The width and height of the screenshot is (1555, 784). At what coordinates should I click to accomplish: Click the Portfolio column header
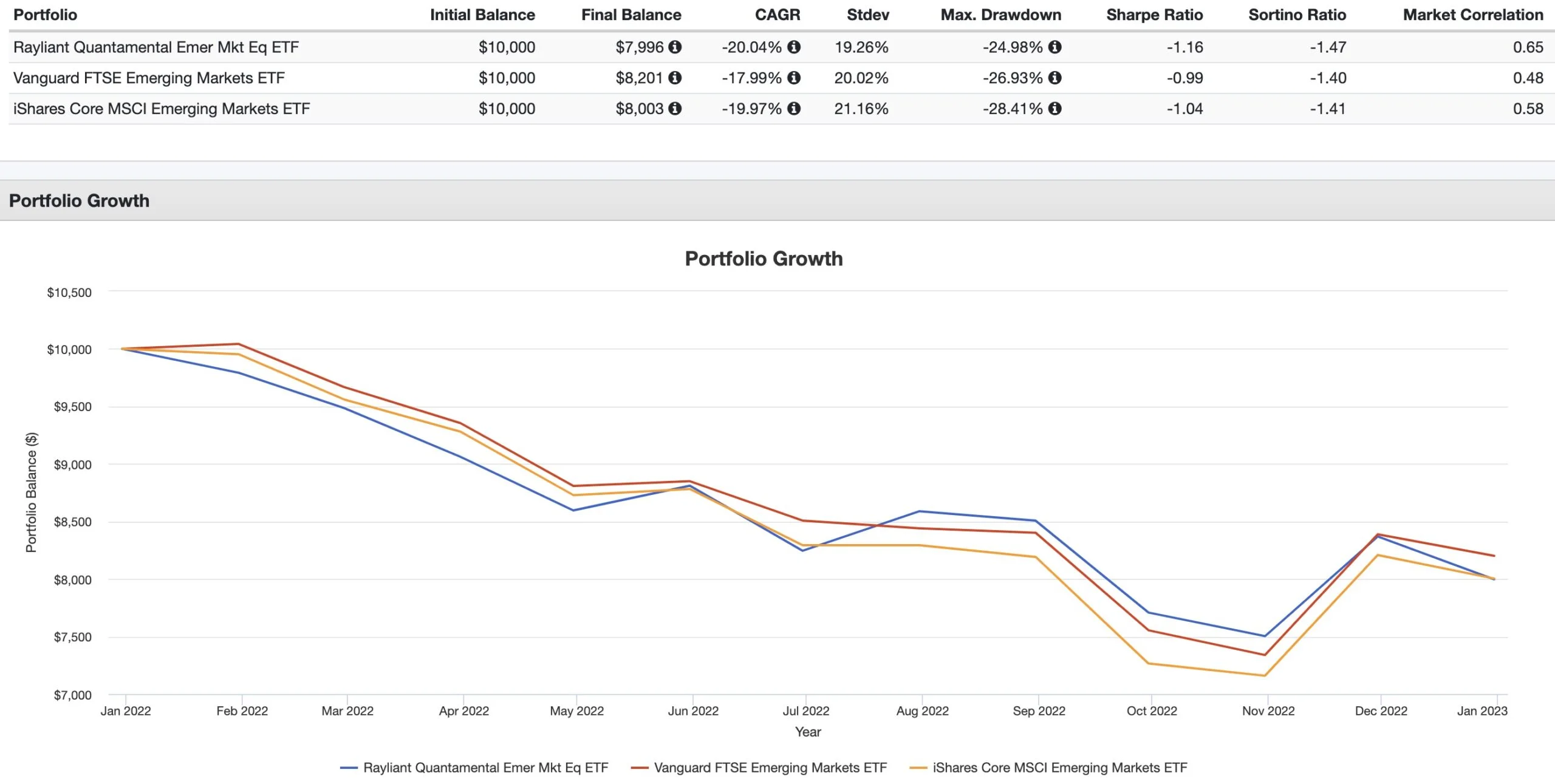click(46, 15)
